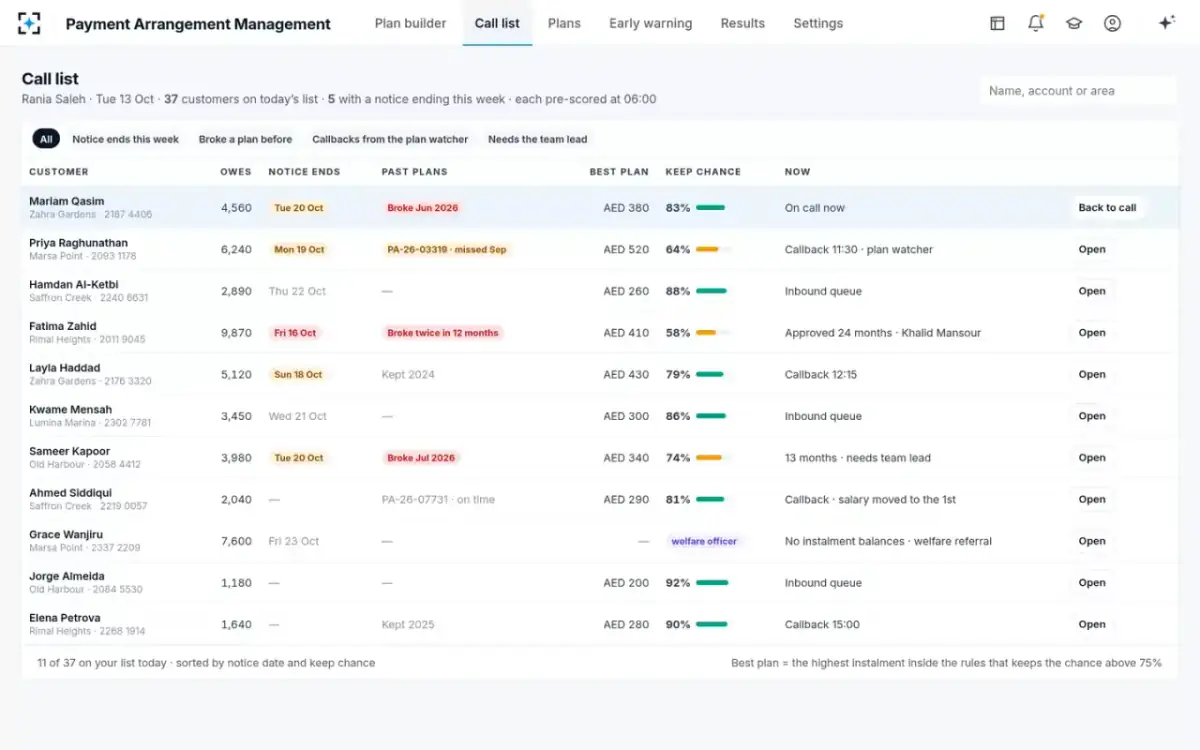Open the Early warning tab
The width and height of the screenshot is (1200, 750).
(x=650, y=23)
